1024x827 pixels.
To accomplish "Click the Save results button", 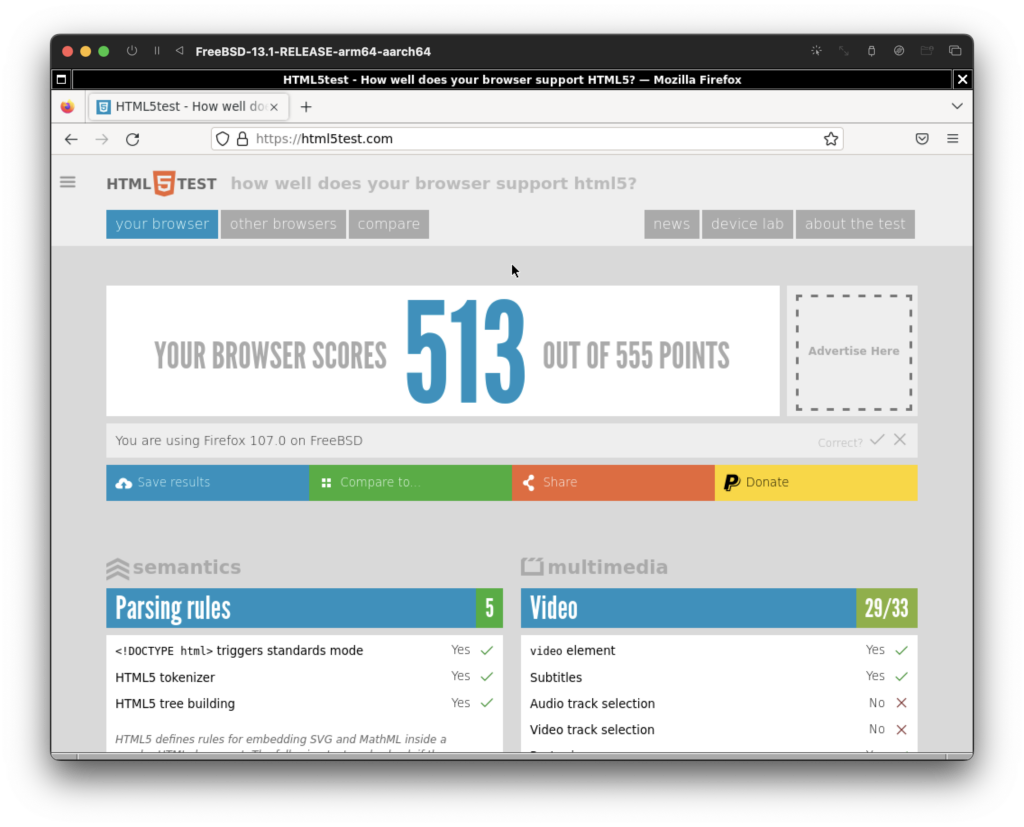I will [208, 483].
